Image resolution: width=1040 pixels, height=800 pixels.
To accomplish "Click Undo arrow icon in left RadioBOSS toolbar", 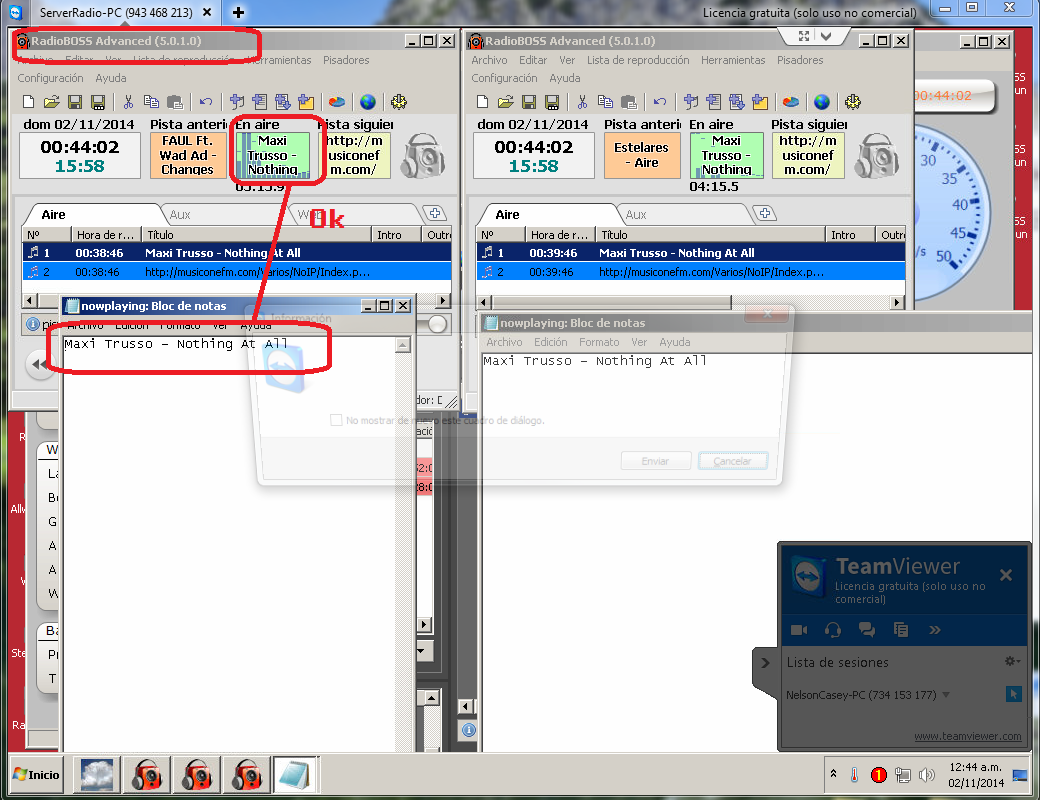I will pyautogui.click(x=206, y=101).
